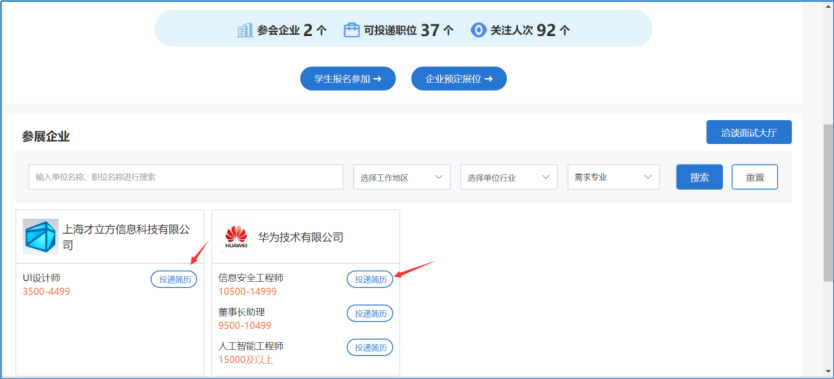Open the Huawei company logo
Image resolution: width=834 pixels, height=379 pixels.
tap(236, 237)
